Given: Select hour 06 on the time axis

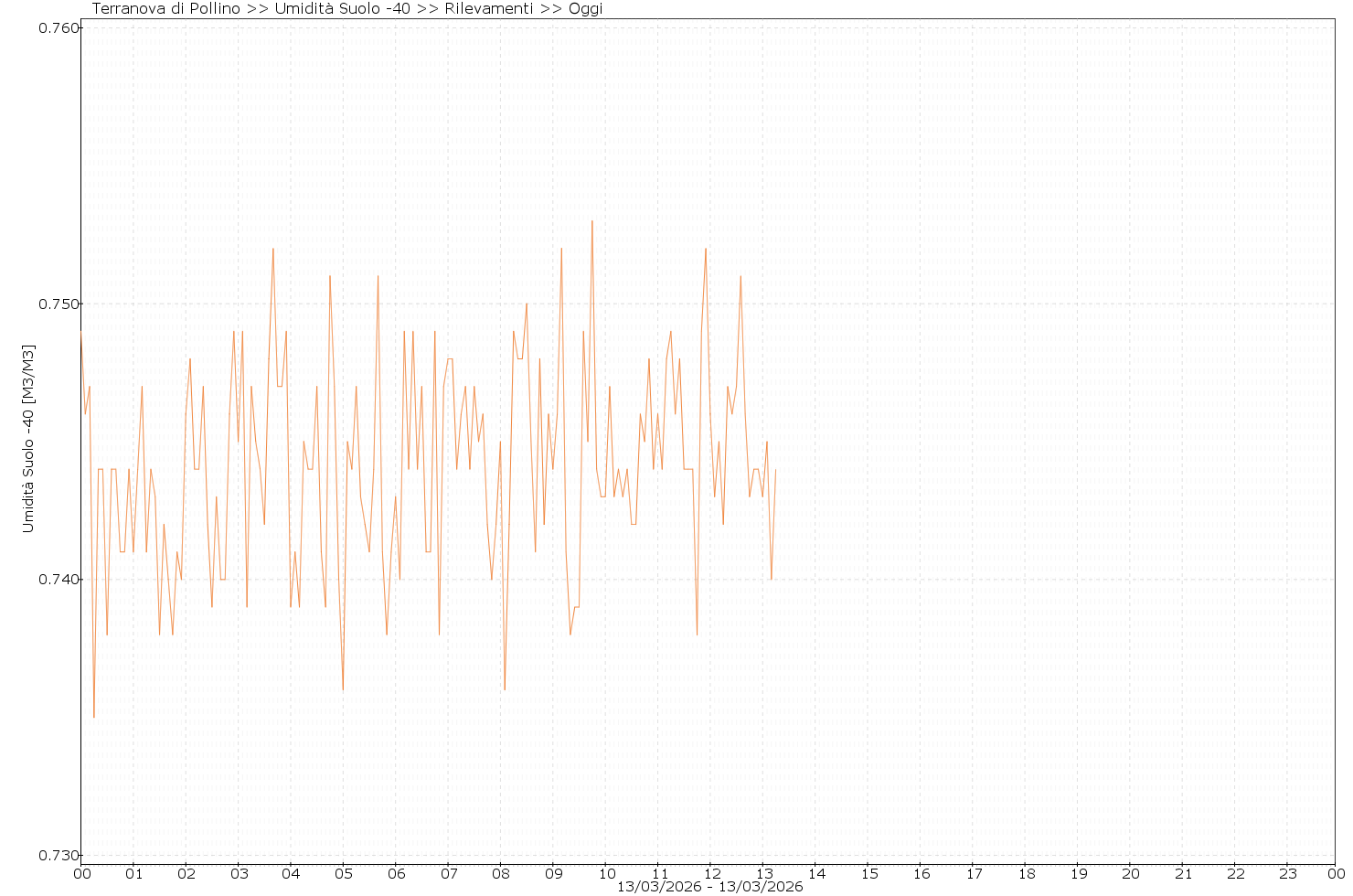Looking at the screenshot, I should (x=396, y=873).
